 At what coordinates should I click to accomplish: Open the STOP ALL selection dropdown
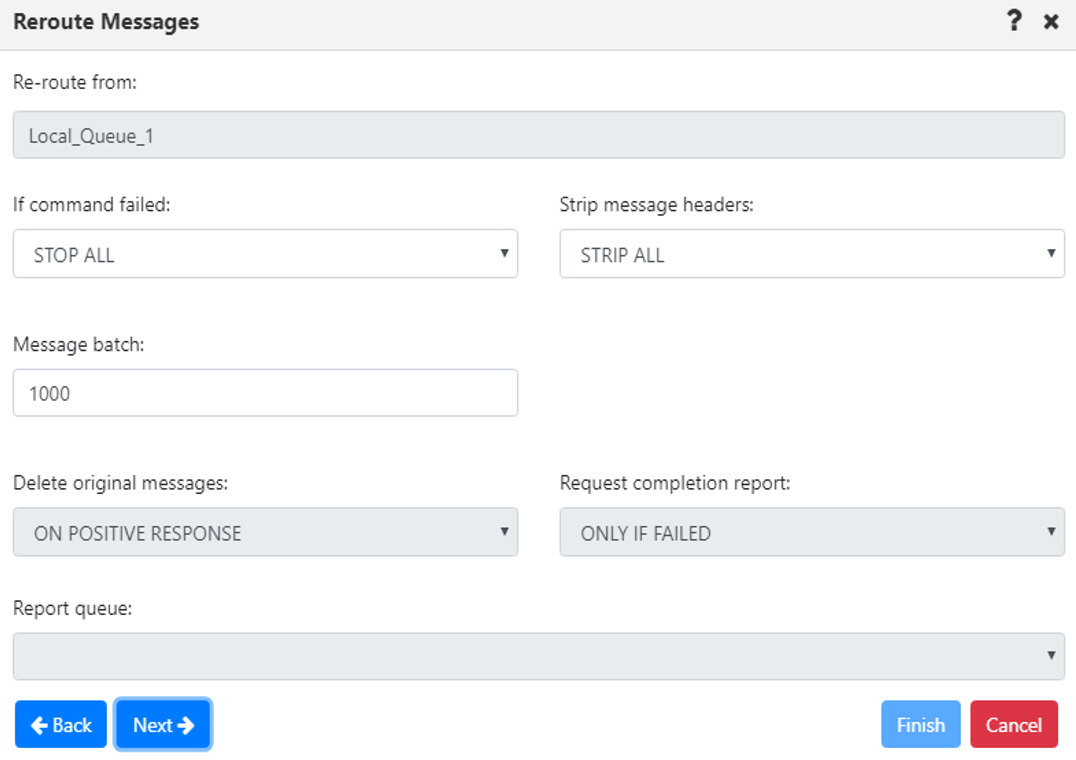pos(265,254)
